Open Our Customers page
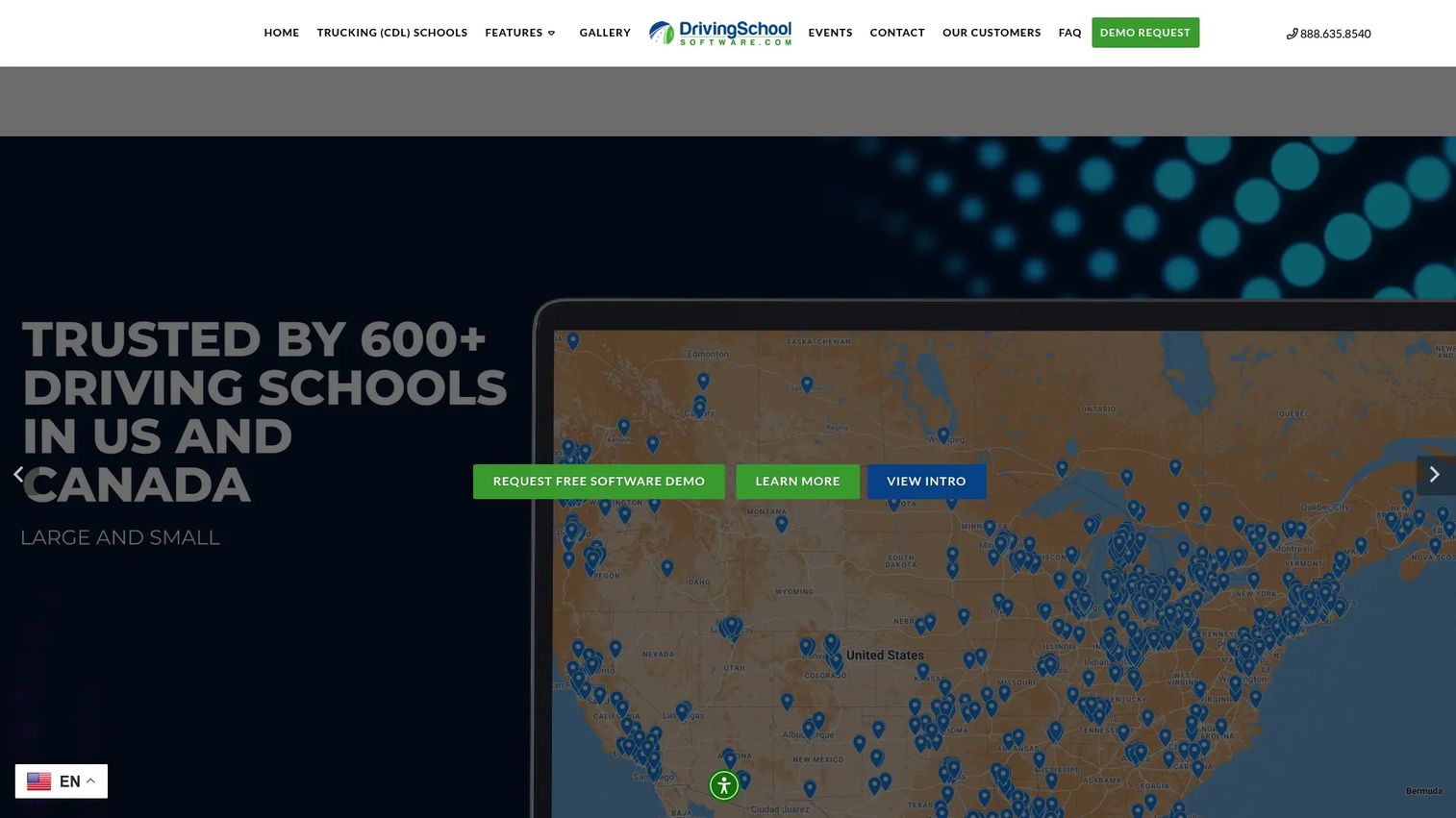The width and height of the screenshot is (1456, 818). [x=992, y=33]
